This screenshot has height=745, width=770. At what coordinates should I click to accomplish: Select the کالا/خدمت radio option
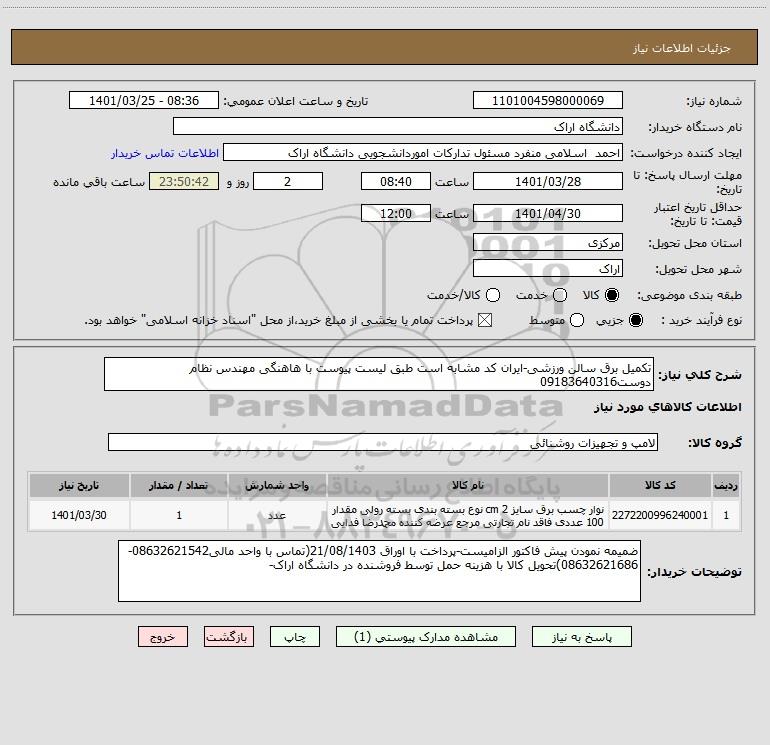[x=493, y=295]
